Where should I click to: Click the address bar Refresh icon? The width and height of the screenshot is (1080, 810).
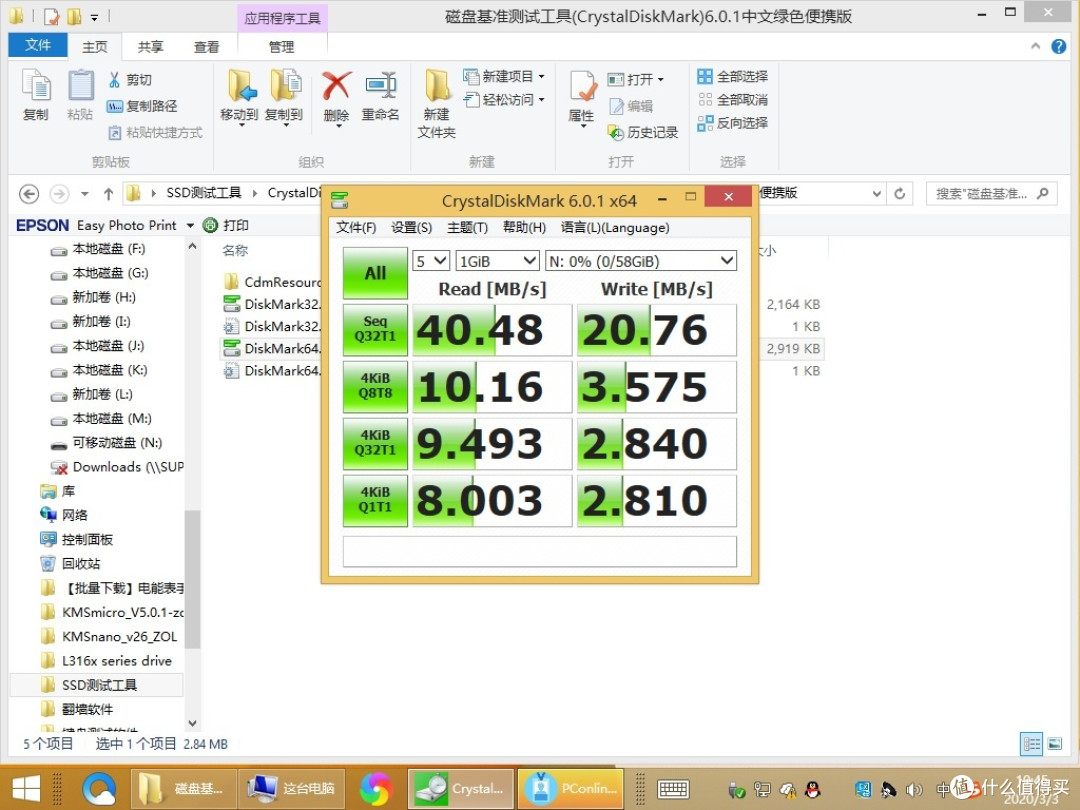(900, 194)
